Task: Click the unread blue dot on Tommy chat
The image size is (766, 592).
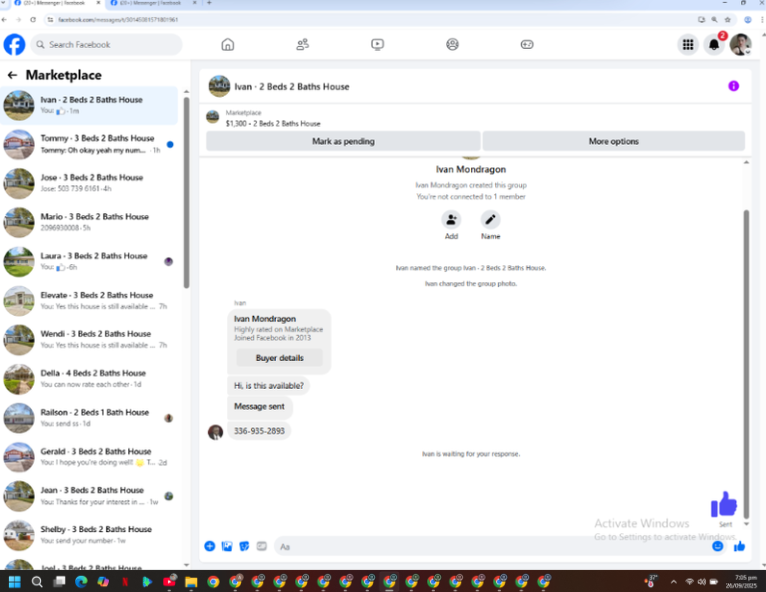Action: (x=170, y=144)
